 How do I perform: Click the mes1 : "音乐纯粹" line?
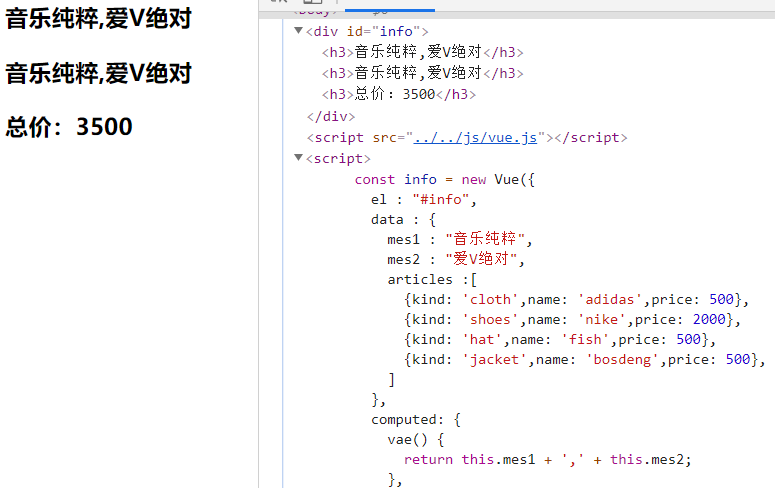(460, 239)
